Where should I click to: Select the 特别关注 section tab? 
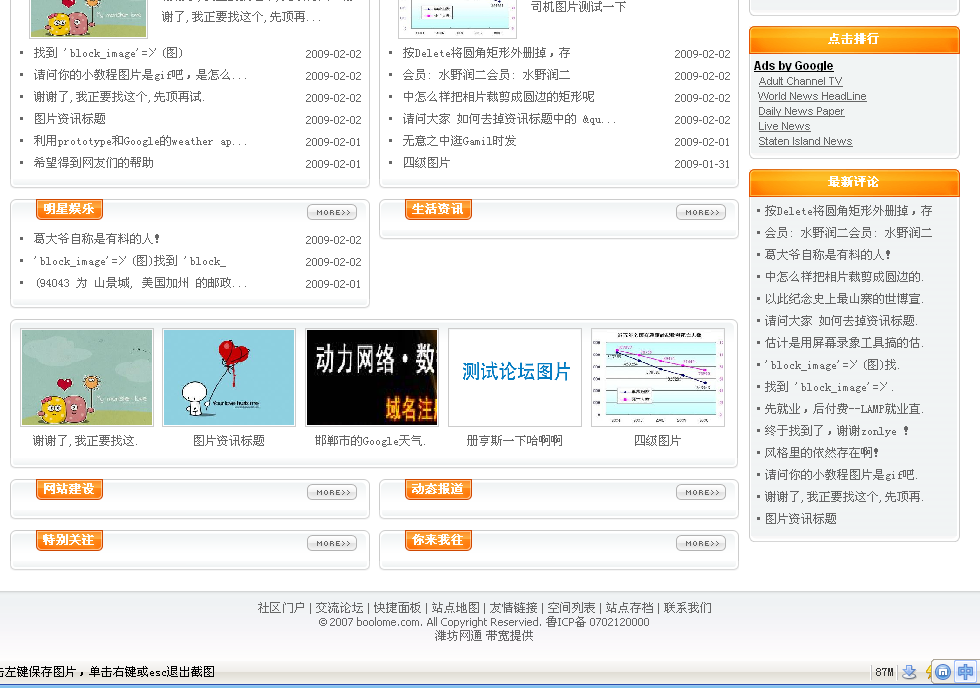[69, 540]
